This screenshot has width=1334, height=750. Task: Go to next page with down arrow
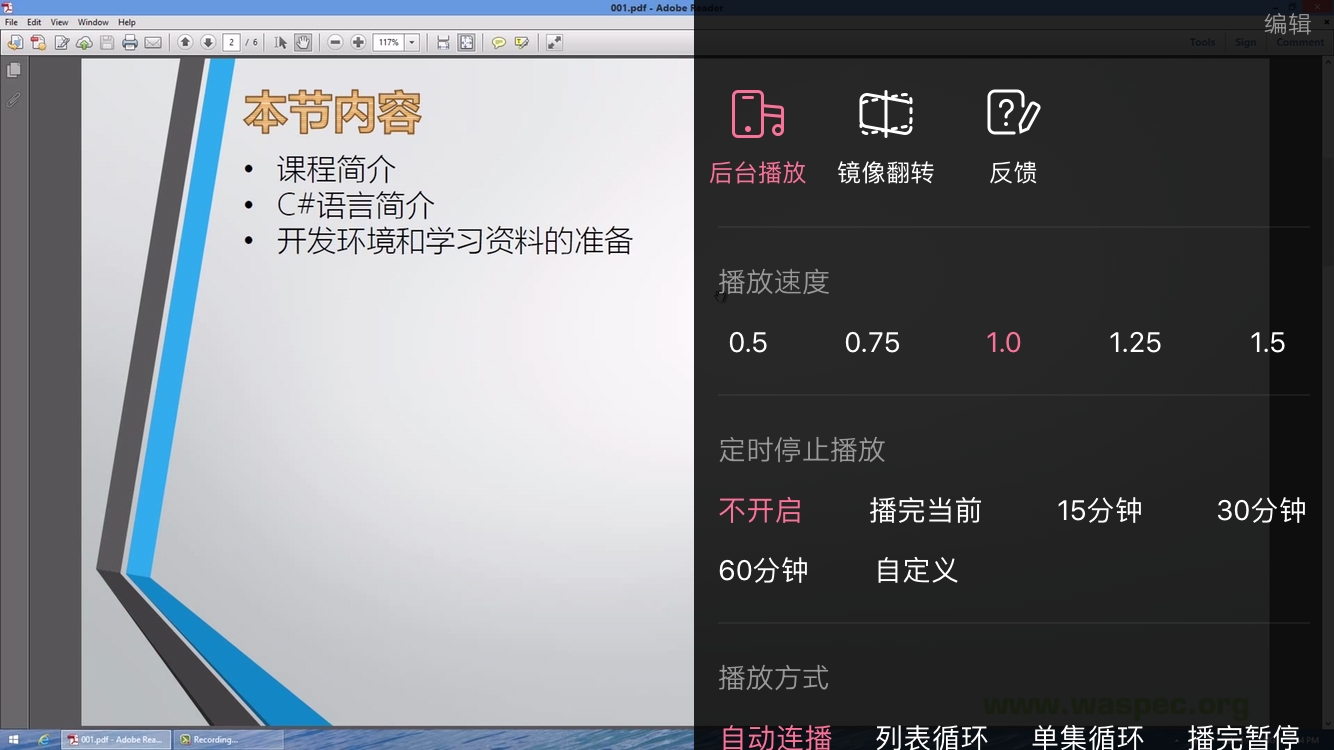pos(208,42)
